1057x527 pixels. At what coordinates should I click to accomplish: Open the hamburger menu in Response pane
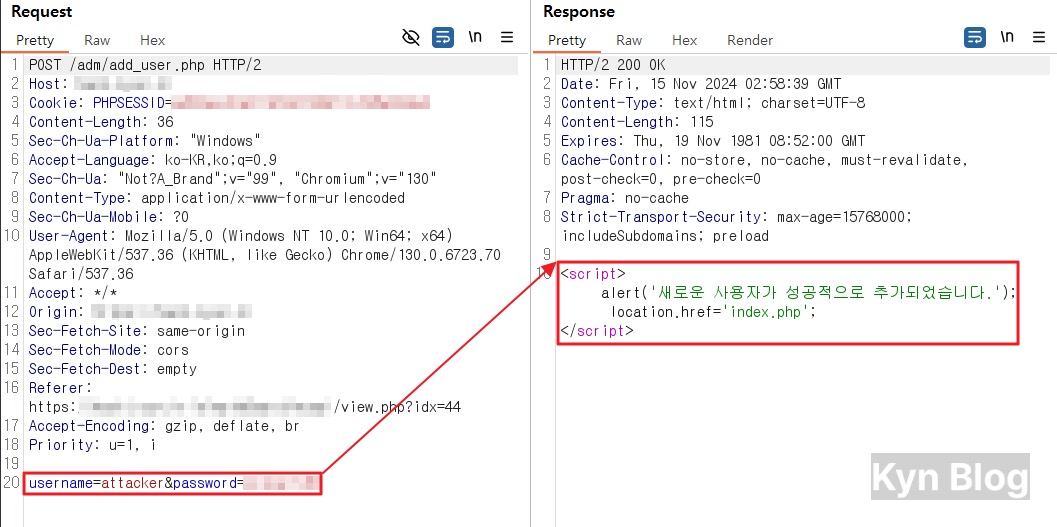click(1039, 37)
